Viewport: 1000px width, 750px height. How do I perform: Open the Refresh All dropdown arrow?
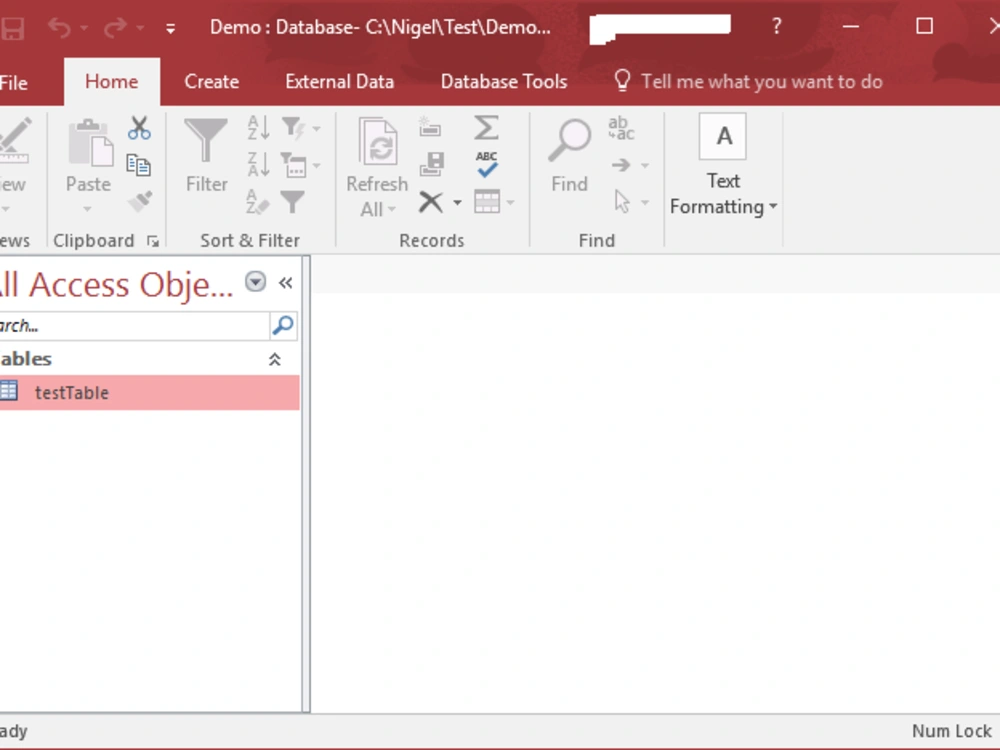point(394,210)
